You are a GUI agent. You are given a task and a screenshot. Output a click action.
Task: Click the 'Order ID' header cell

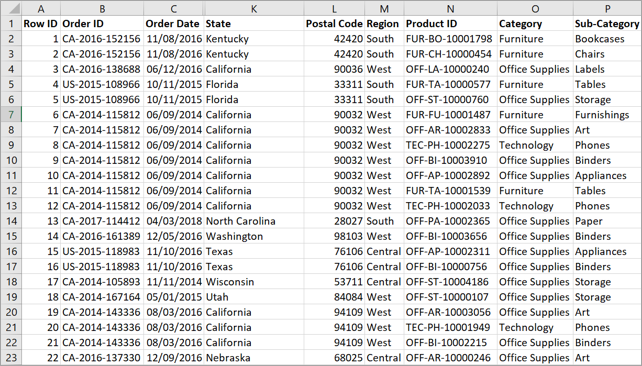[102, 24]
